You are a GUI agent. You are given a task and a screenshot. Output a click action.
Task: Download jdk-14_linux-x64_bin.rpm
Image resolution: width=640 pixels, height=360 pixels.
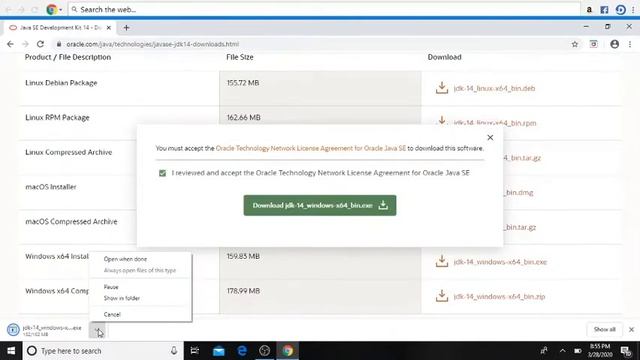tap(495, 123)
